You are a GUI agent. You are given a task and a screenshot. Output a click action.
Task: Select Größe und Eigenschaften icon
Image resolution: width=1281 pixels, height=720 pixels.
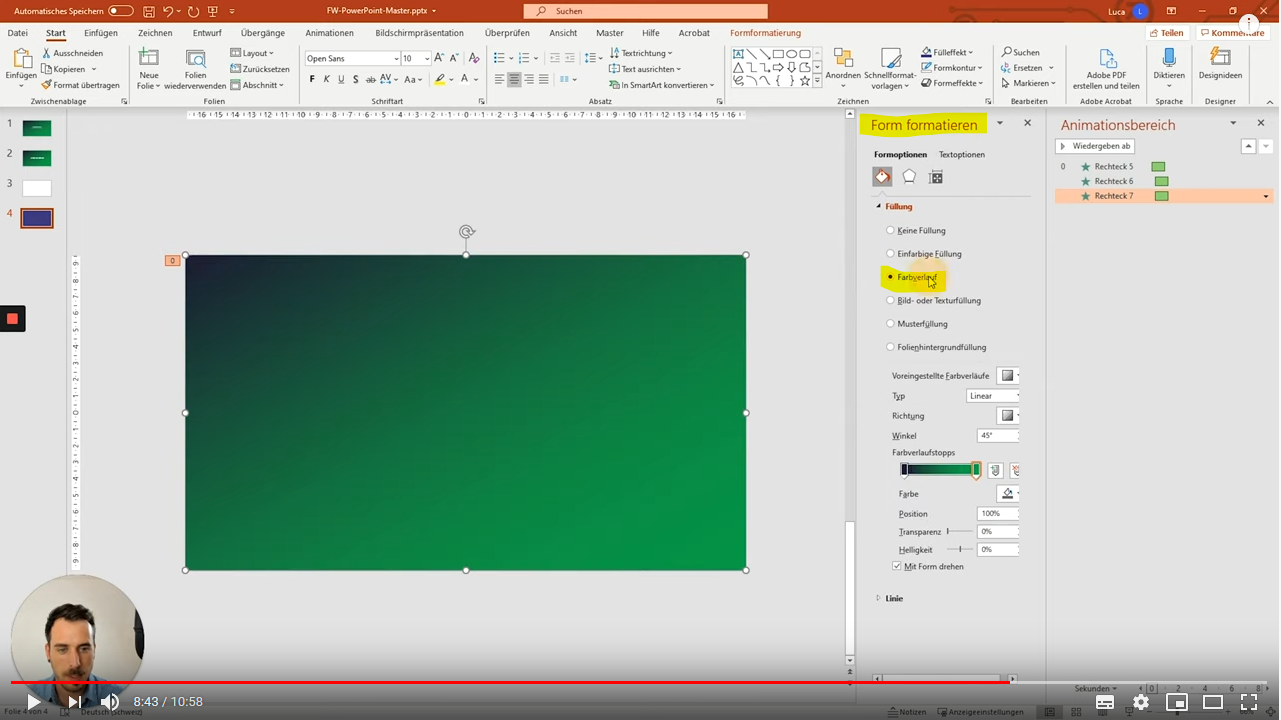click(x=936, y=177)
